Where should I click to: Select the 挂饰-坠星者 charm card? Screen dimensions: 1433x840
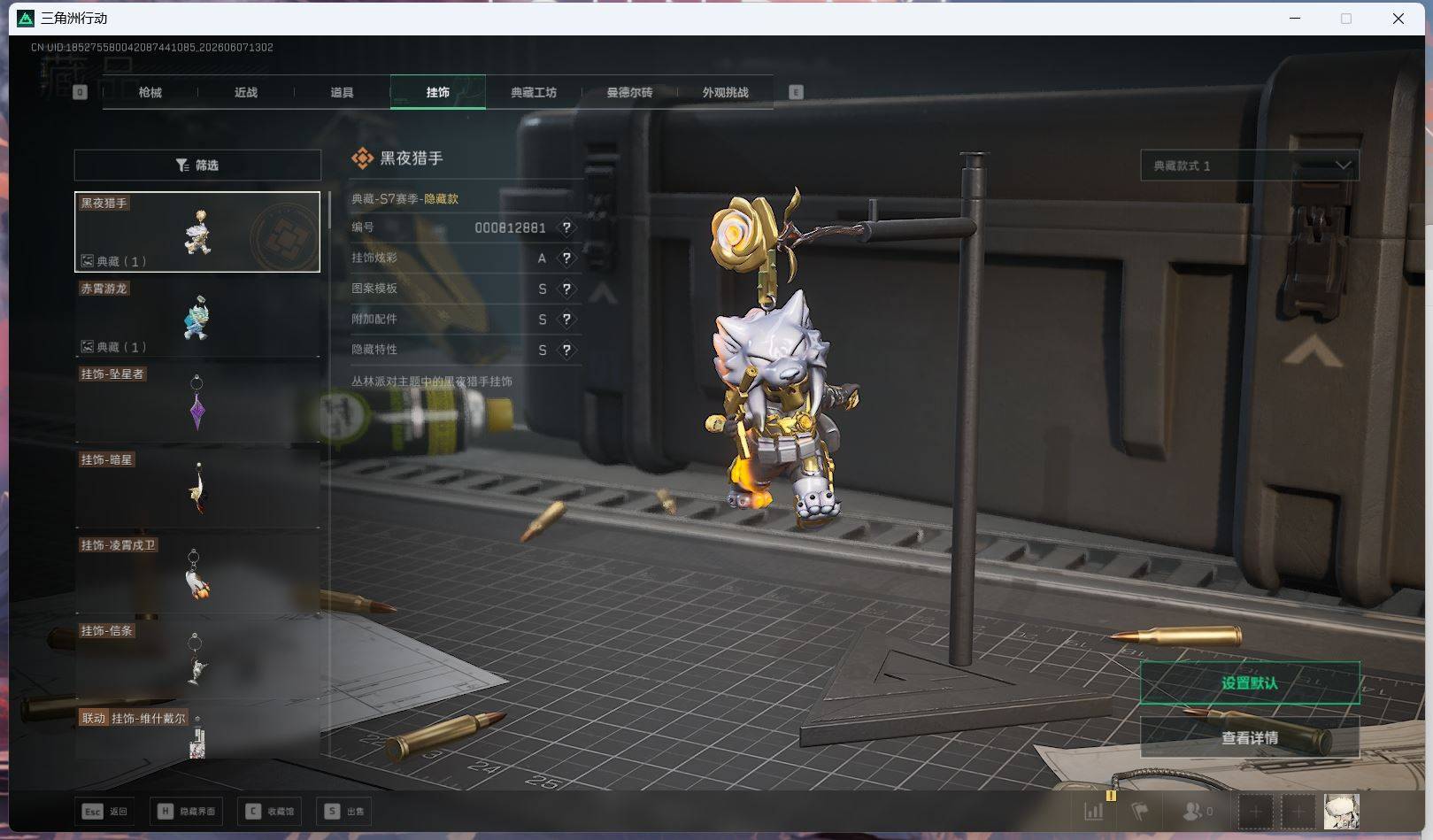[197, 404]
